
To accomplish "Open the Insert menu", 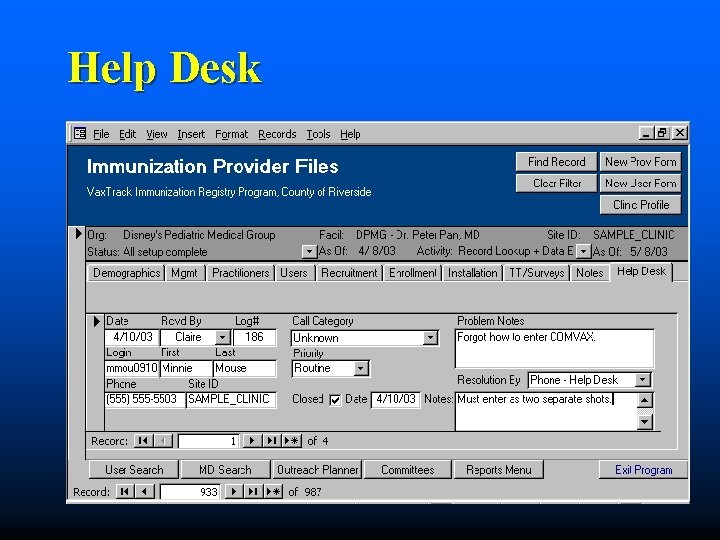I will tap(191, 134).
